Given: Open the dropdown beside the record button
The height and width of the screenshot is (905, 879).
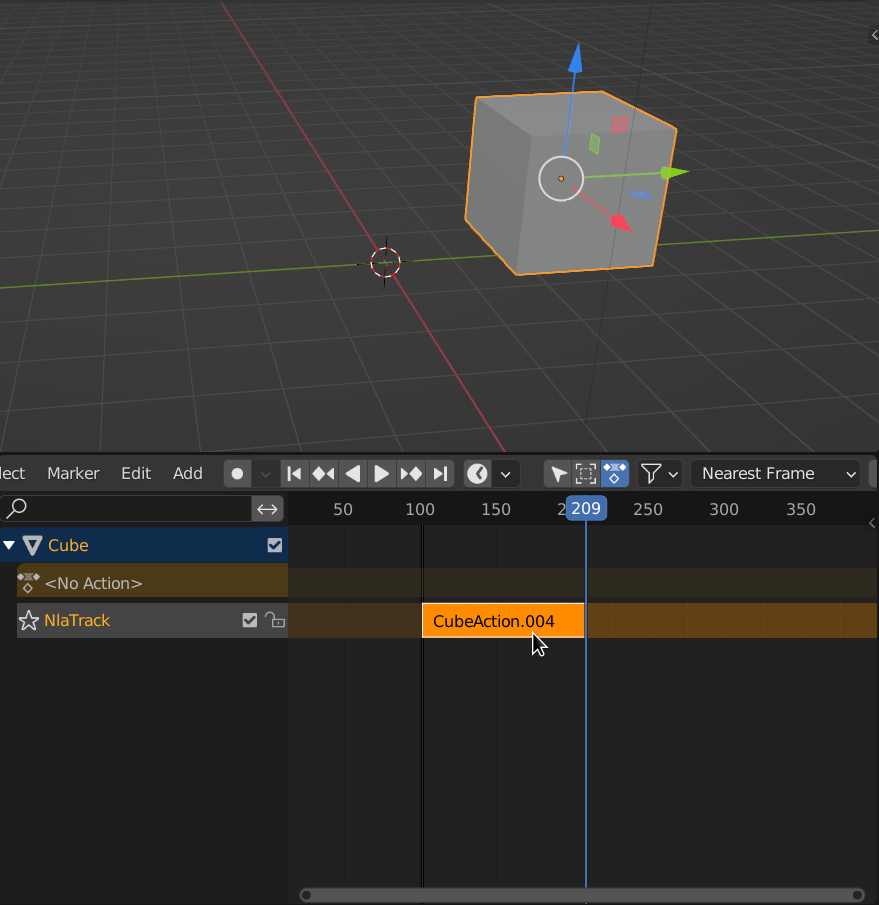Looking at the screenshot, I should (263, 473).
